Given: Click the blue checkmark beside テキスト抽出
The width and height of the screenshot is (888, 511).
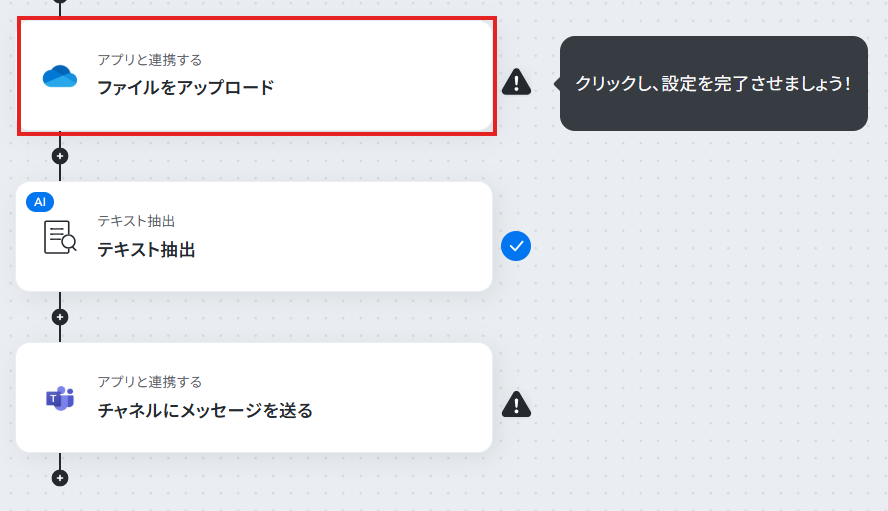Looking at the screenshot, I should [x=516, y=246].
